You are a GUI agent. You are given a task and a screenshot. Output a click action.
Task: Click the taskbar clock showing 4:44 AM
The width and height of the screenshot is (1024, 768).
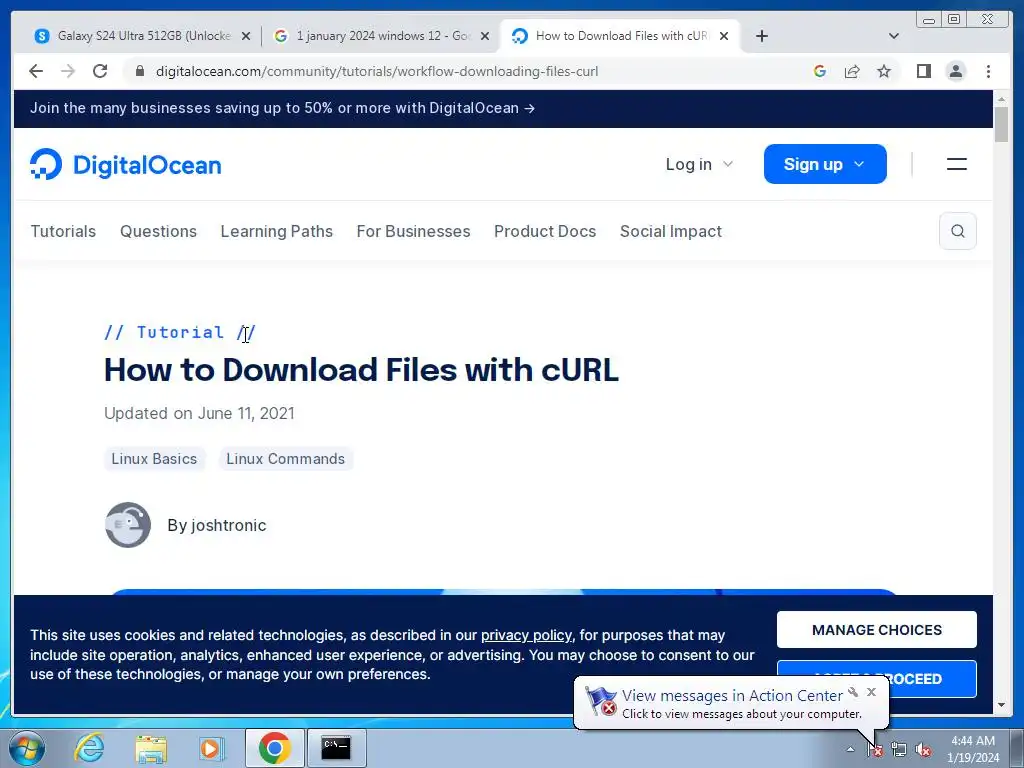[x=973, y=749]
